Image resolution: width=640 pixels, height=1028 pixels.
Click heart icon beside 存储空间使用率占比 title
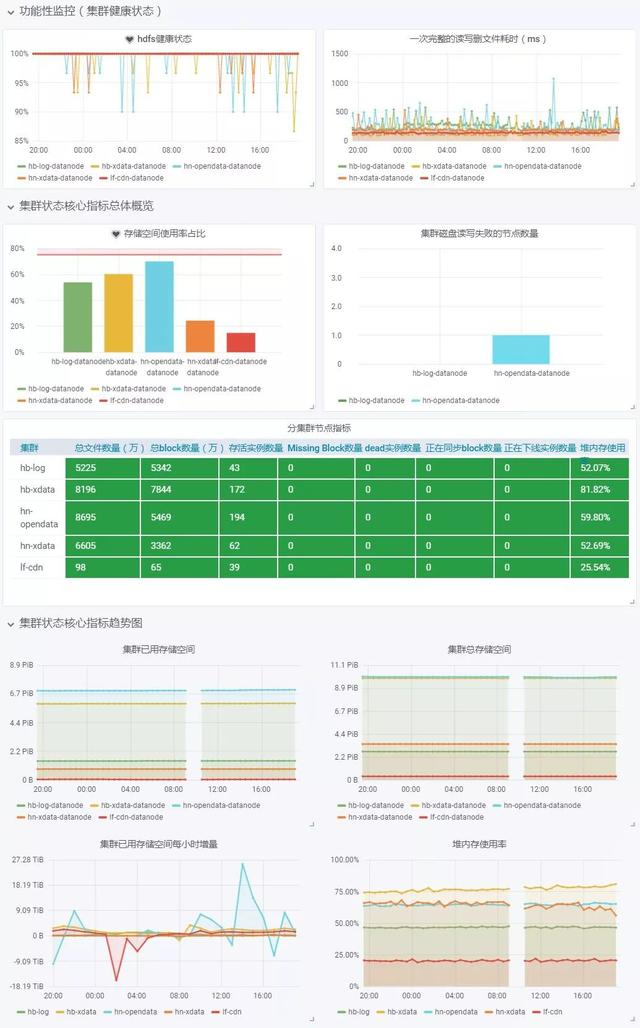(x=116, y=234)
